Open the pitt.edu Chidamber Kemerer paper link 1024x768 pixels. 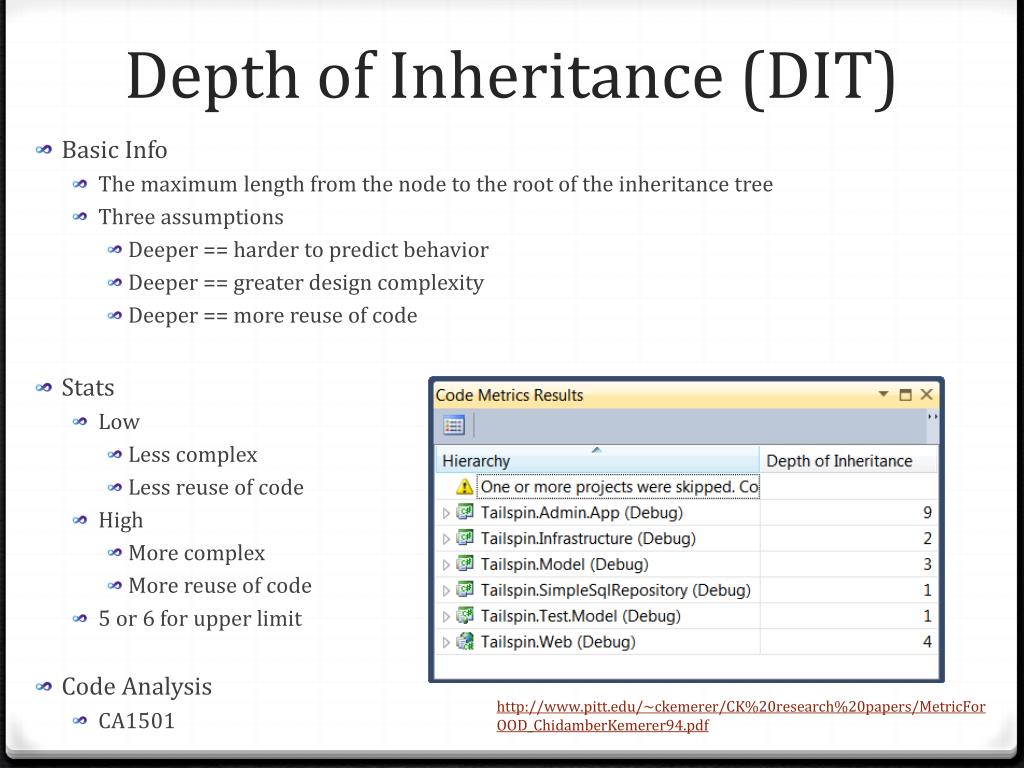[741, 716]
